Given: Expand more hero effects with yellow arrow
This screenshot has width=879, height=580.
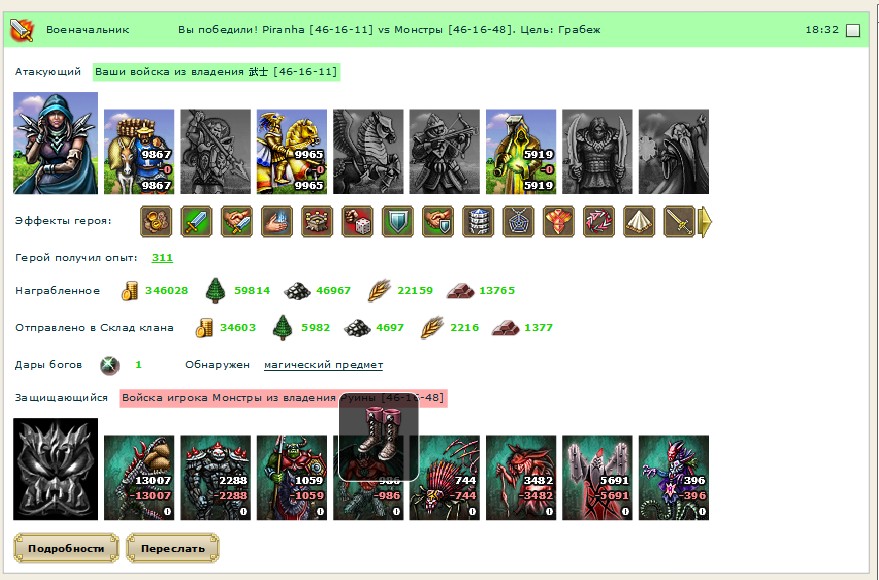Looking at the screenshot, I should pos(705,222).
